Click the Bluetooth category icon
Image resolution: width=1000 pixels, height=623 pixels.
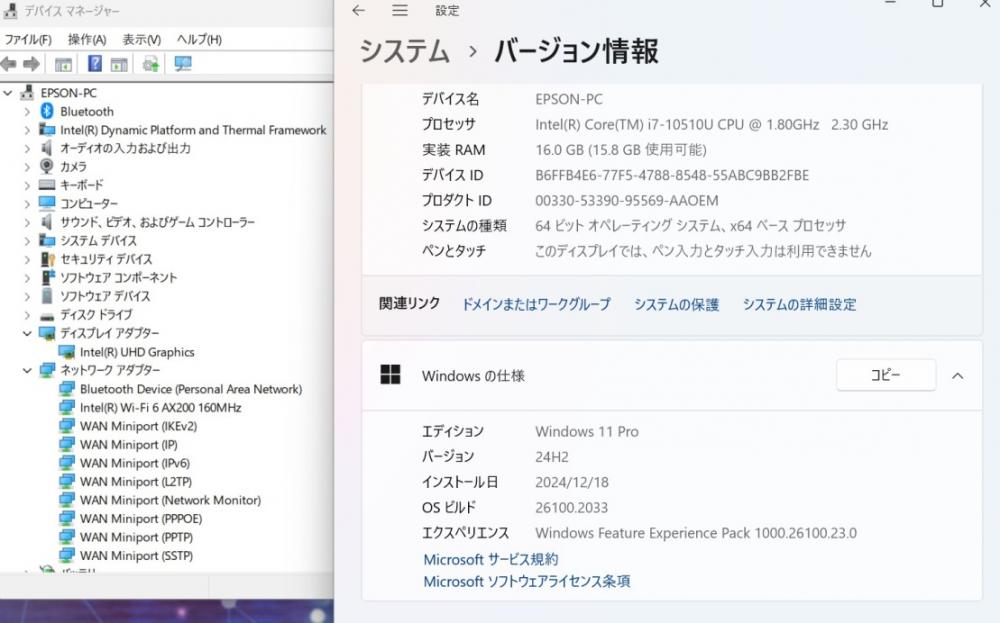pyautogui.click(x=47, y=111)
